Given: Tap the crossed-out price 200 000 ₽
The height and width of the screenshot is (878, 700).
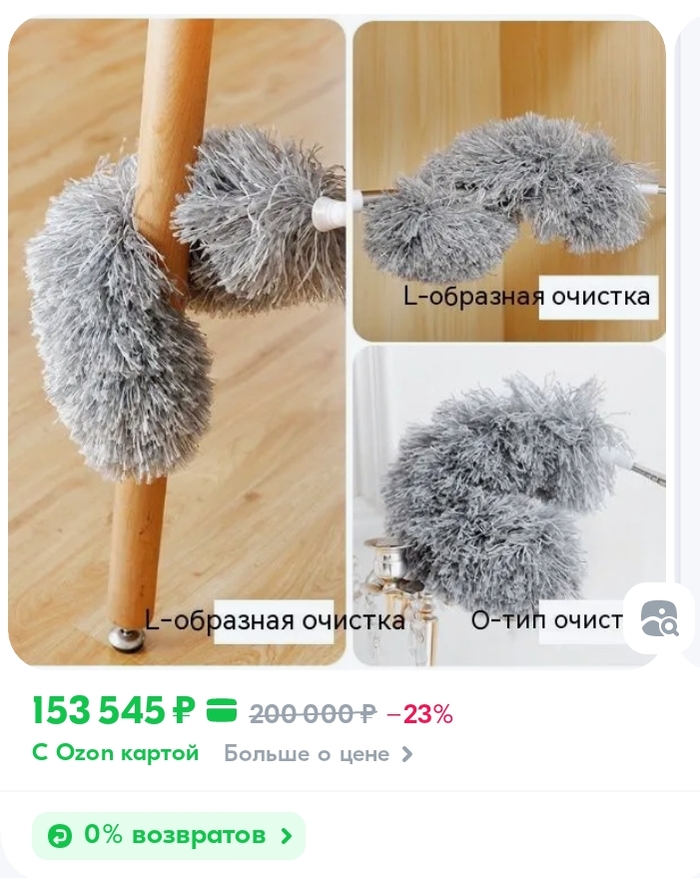Looking at the screenshot, I should pos(312,713).
